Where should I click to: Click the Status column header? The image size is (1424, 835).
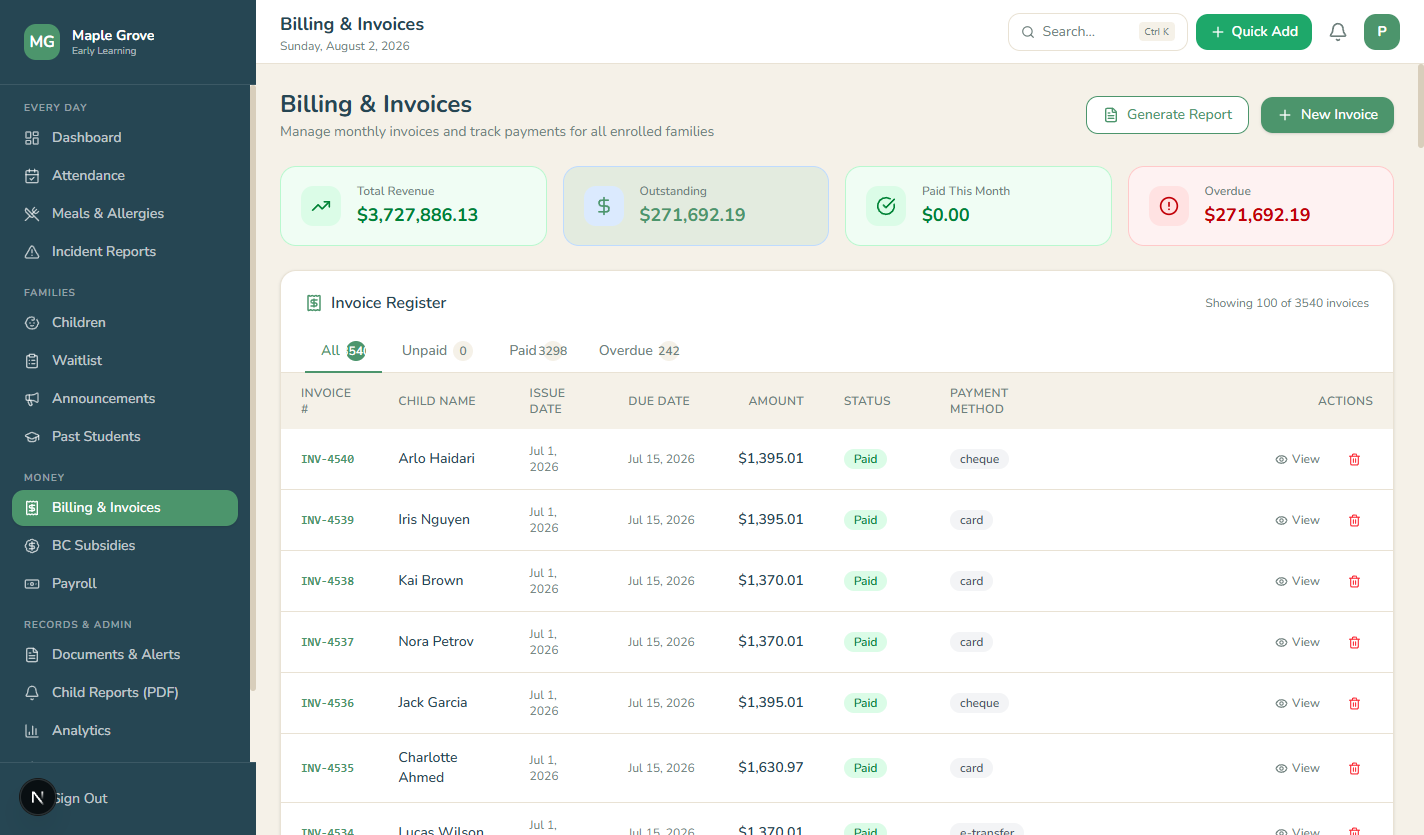coord(867,401)
